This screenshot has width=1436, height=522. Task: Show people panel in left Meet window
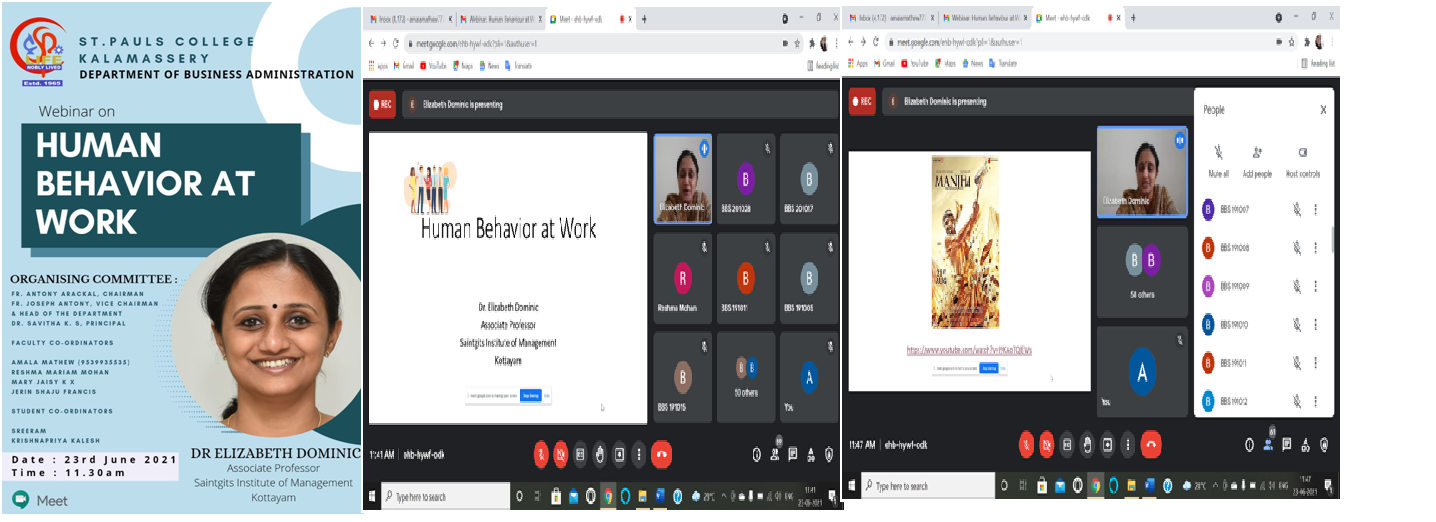coord(775,454)
